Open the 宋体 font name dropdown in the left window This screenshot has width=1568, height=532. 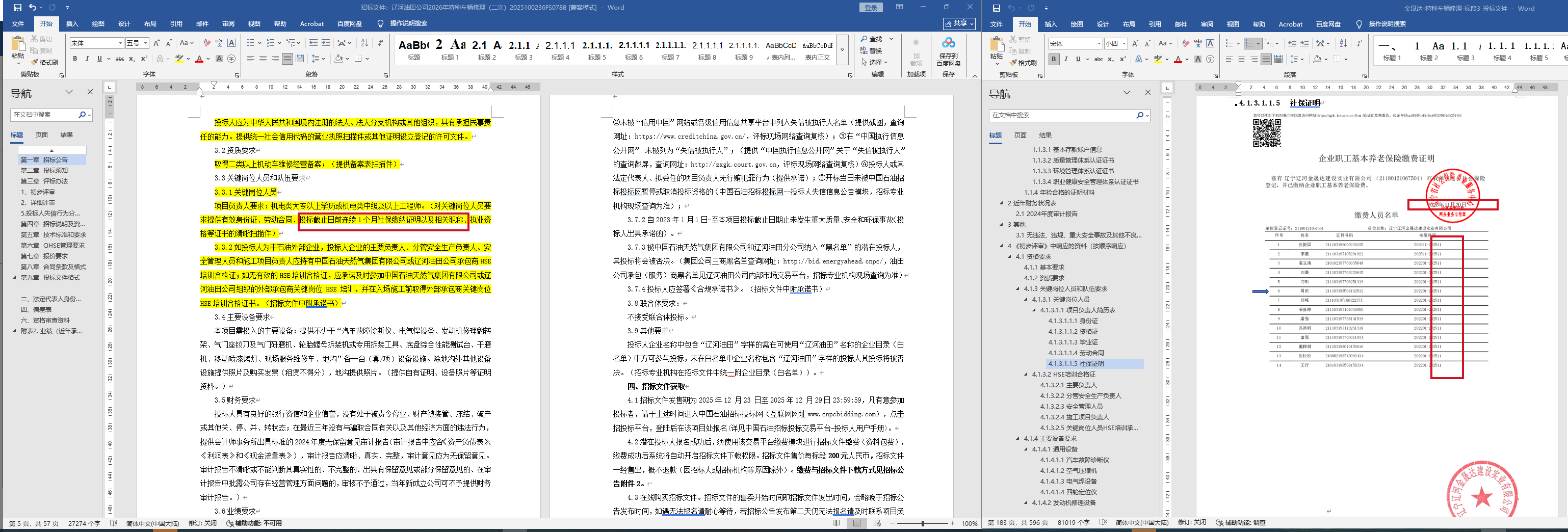pos(120,43)
